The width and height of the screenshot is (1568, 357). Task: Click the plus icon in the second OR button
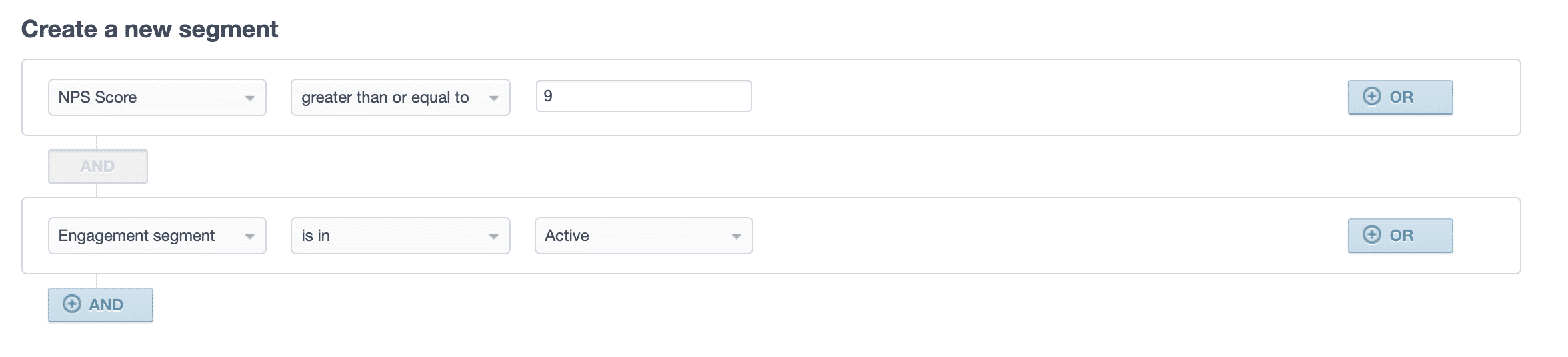pyautogui.click(x=1371, y=235)
